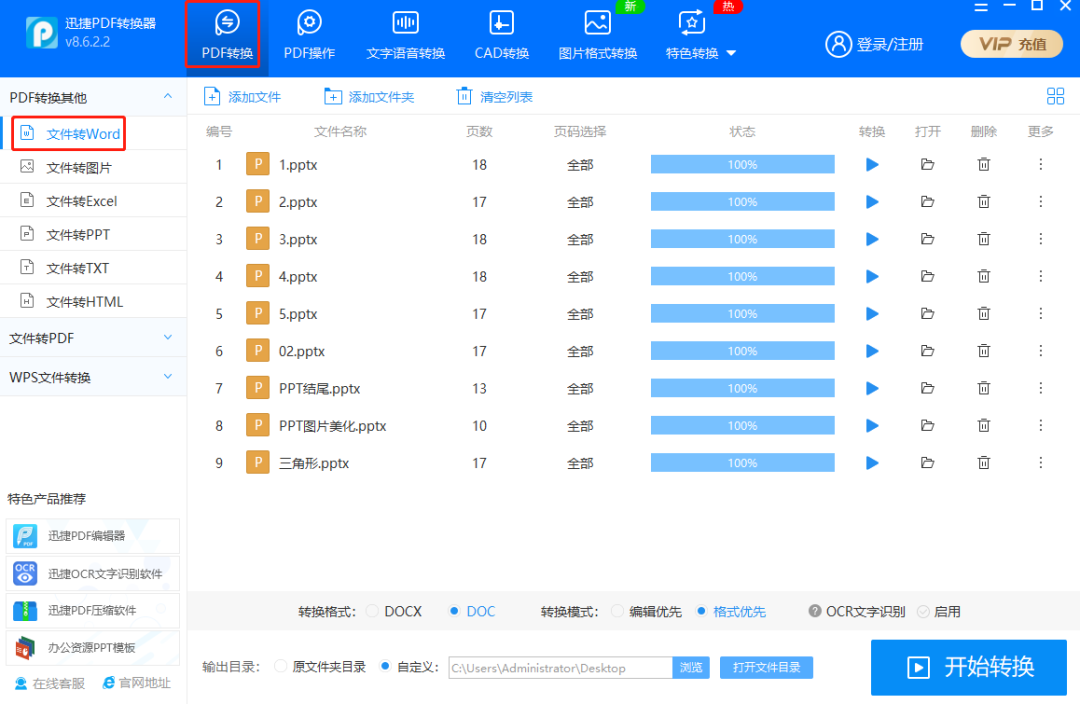The image size is (1080, 704).
Task: Launch 在线客服 customer service
Action: point(48,683)
